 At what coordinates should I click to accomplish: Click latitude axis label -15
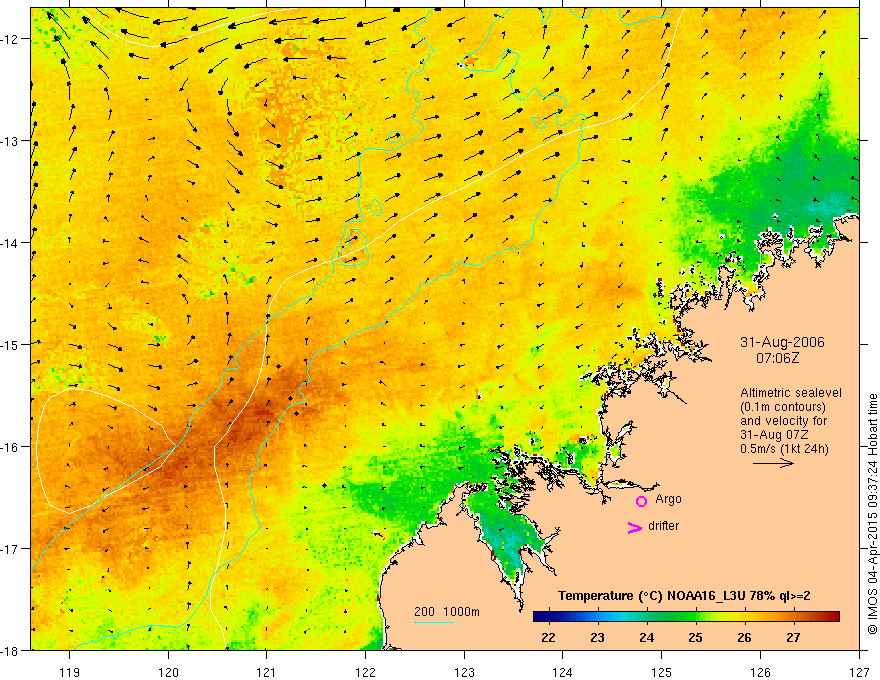pos(11,344)
